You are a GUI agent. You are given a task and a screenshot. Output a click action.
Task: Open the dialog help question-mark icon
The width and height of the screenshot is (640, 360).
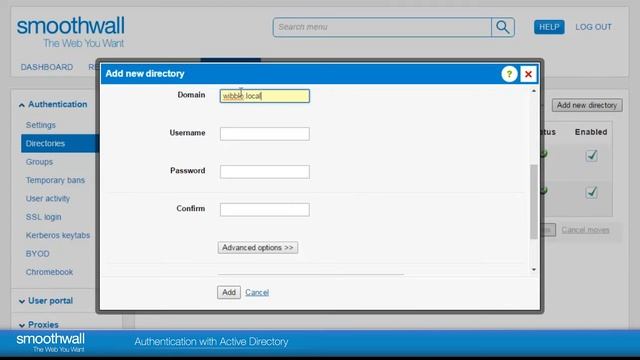[x=509, y=74]
